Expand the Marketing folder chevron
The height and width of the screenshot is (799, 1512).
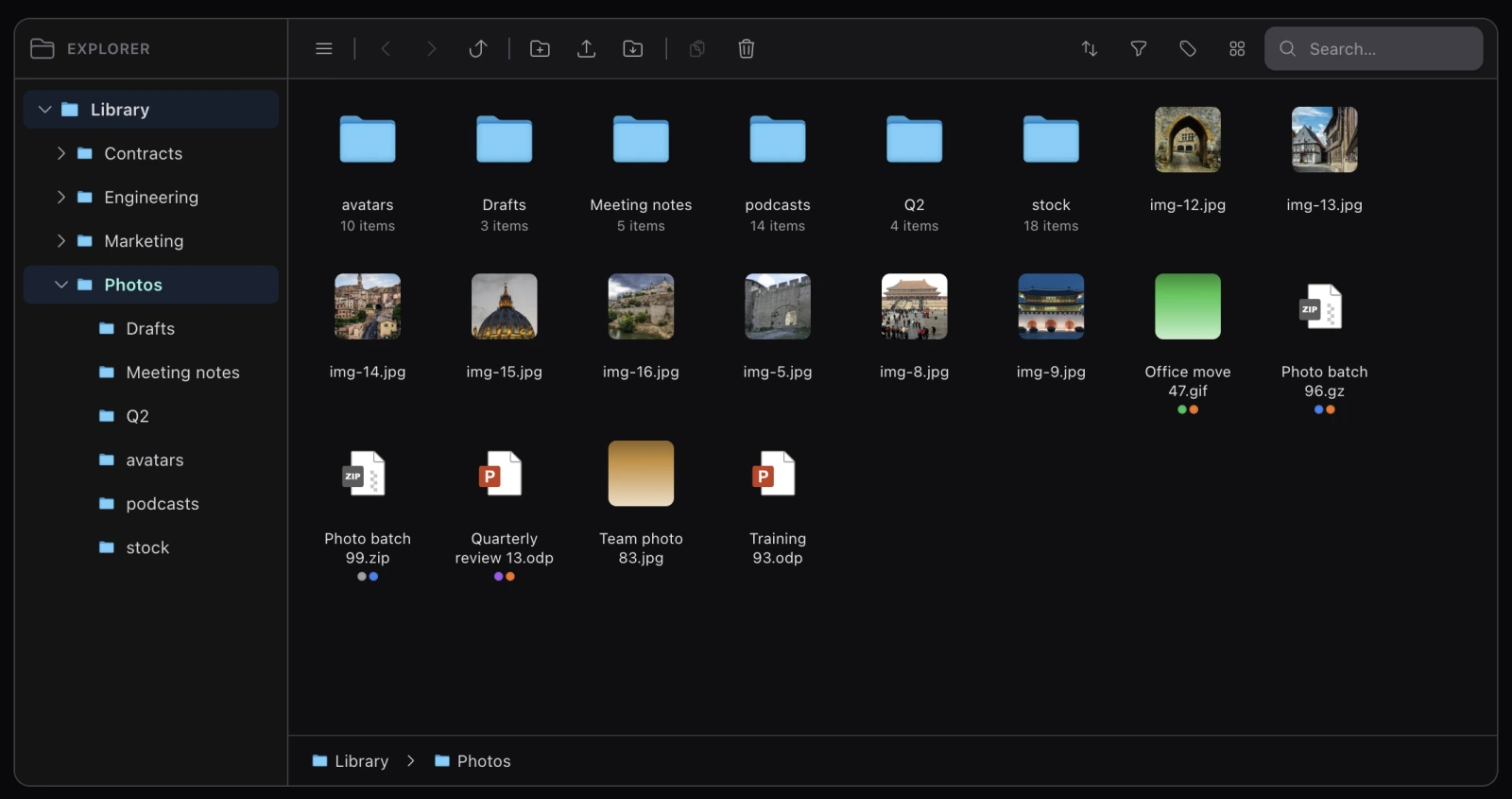[x=61, y=241]
